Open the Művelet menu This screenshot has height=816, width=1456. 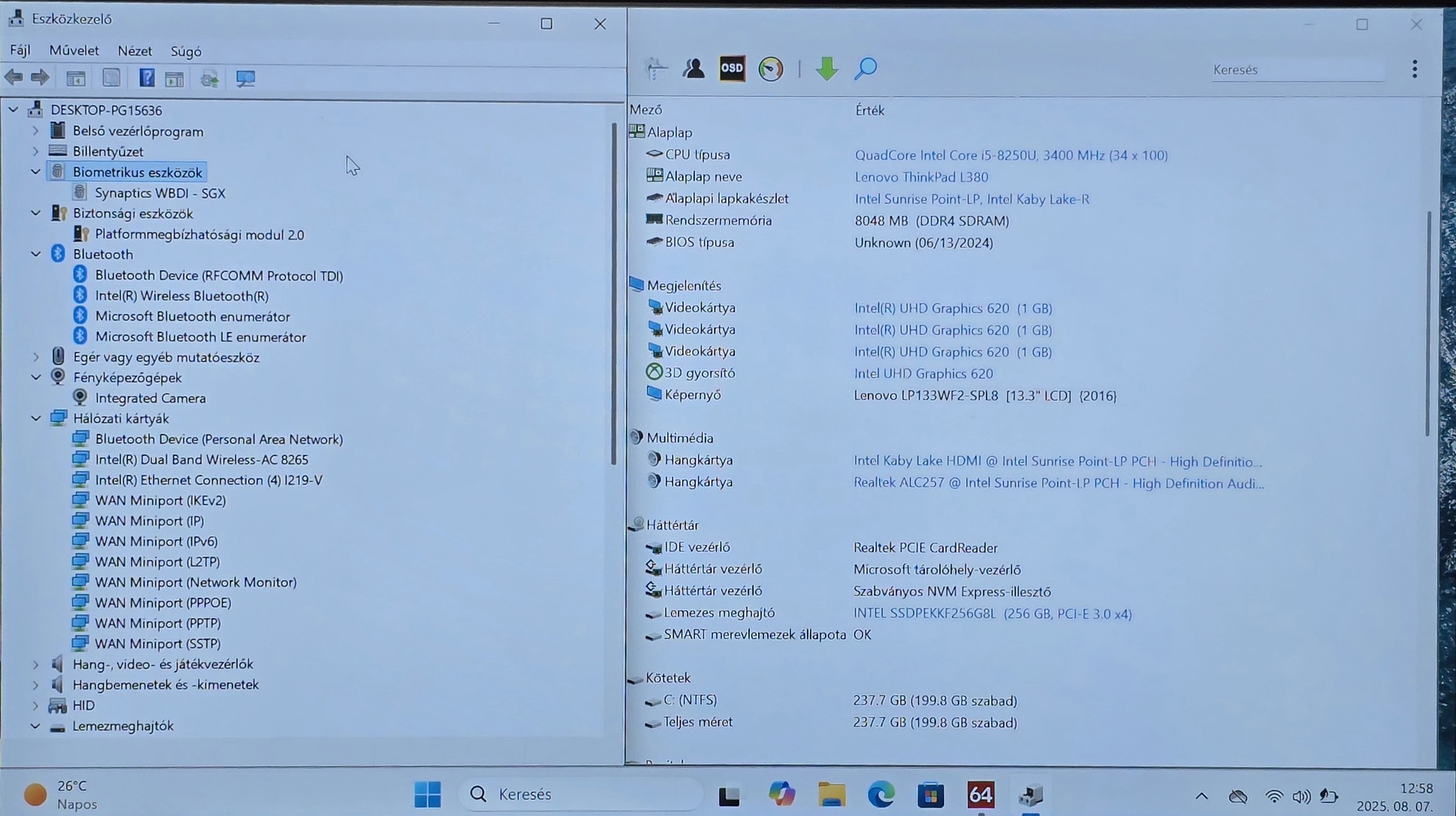(x=74, y=50)
